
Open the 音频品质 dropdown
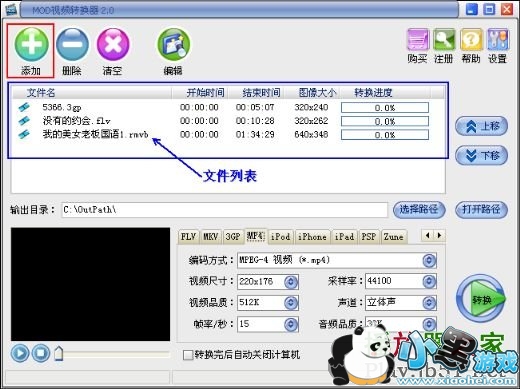pos(429,324)
